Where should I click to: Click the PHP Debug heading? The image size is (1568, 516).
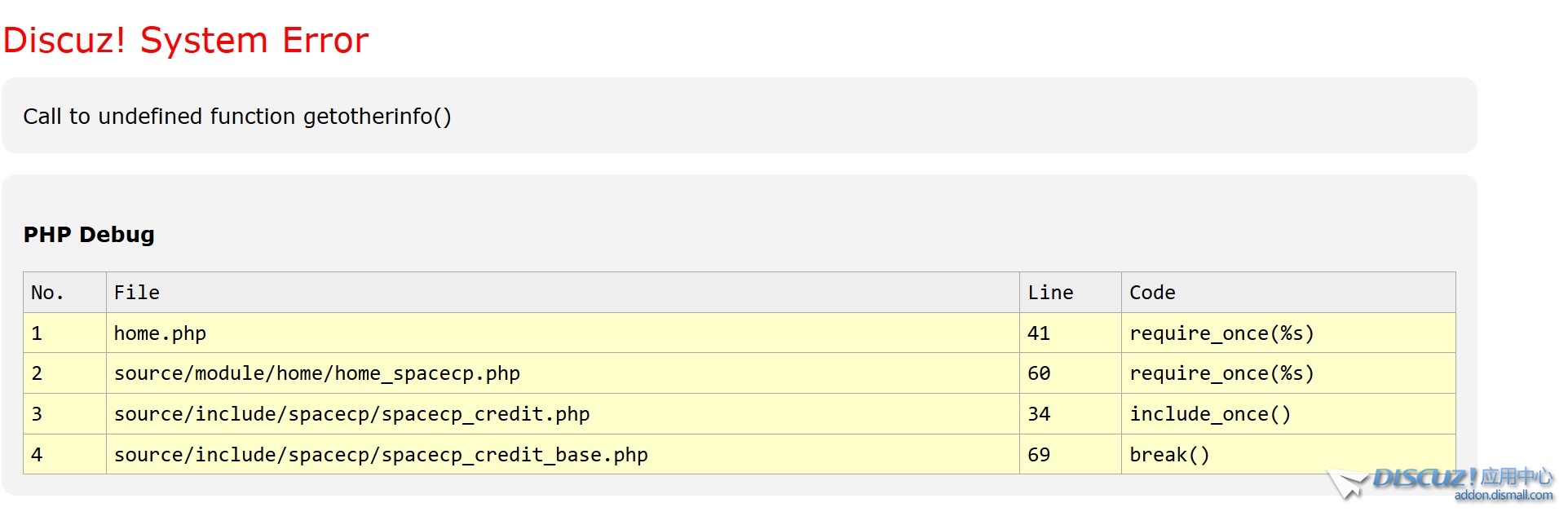pyautogui.click(x=89, y=235)
